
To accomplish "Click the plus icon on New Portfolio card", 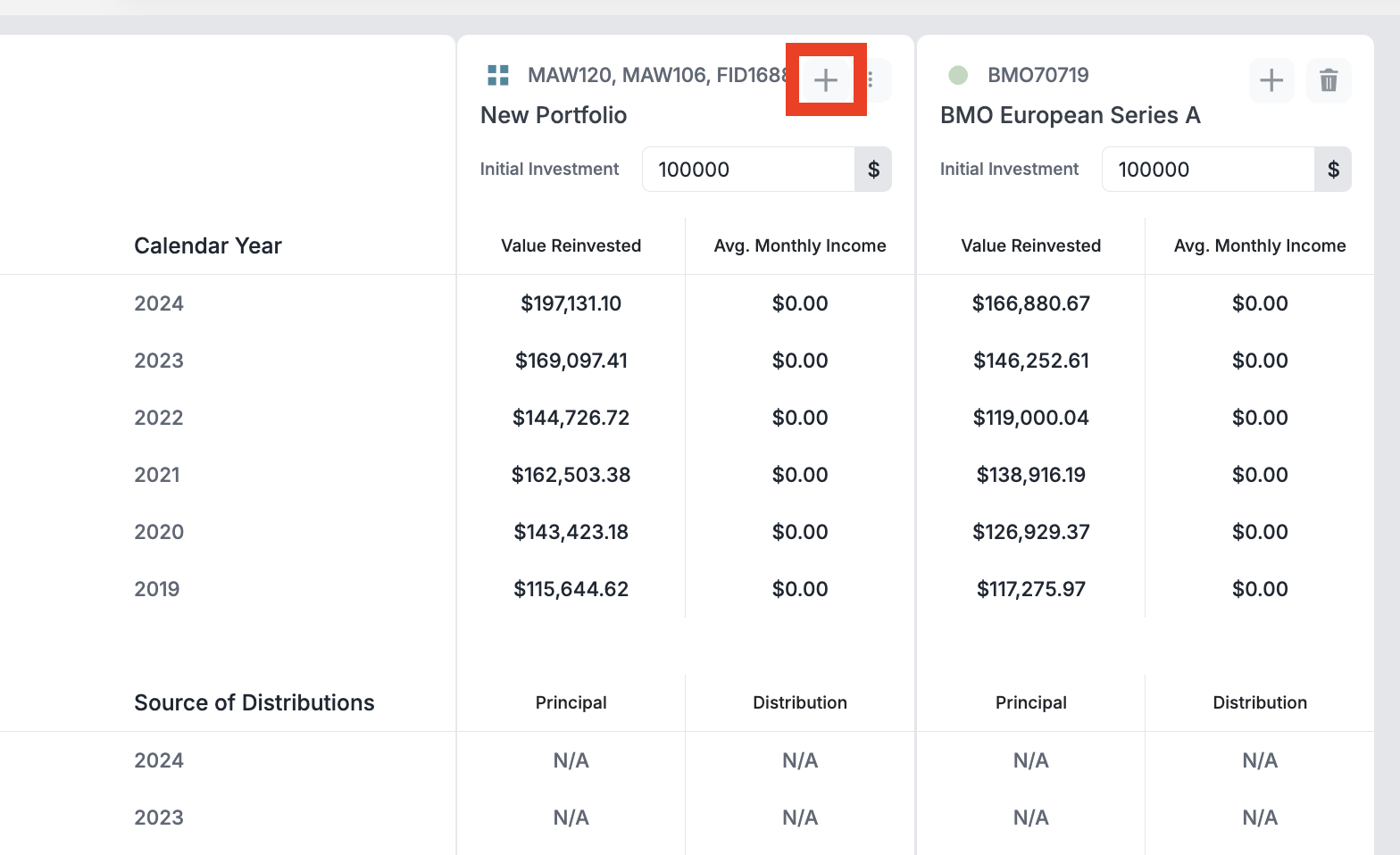I will 826,80.
